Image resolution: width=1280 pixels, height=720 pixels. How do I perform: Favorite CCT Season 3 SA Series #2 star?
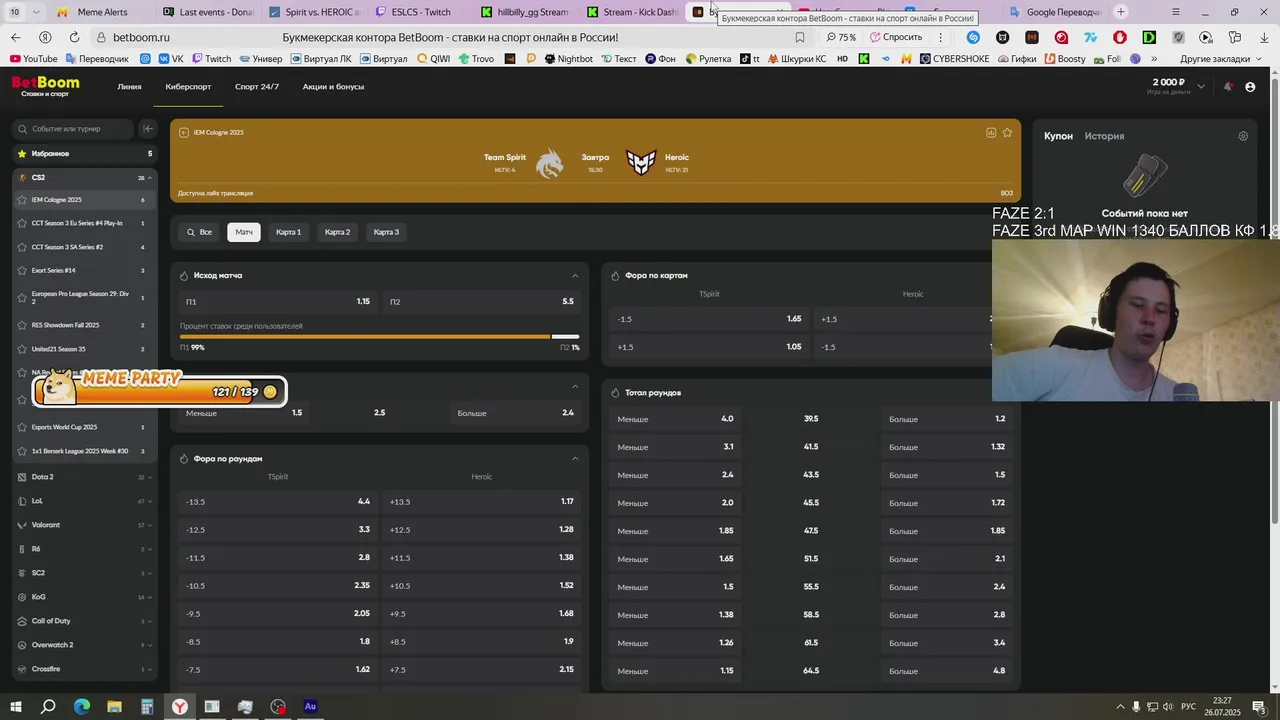pos(22,247)
